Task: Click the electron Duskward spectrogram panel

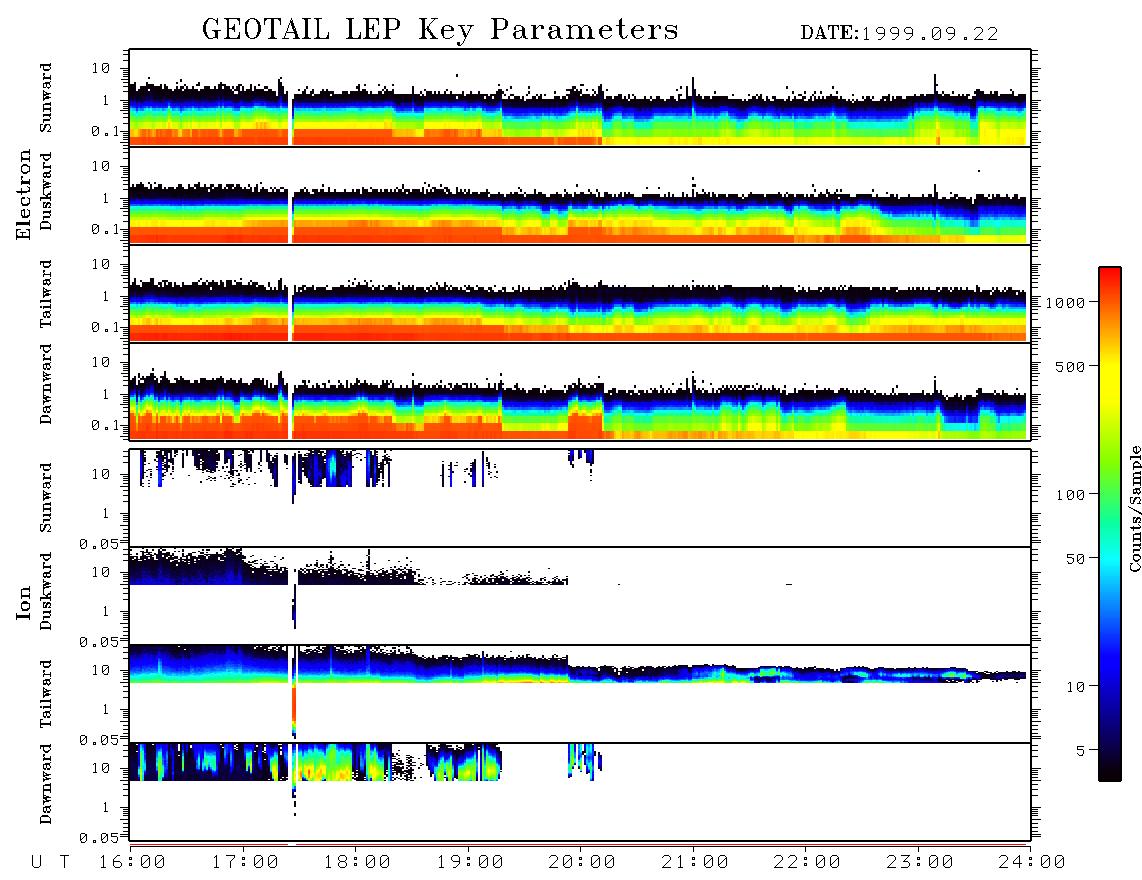Action: pos(580,195)
